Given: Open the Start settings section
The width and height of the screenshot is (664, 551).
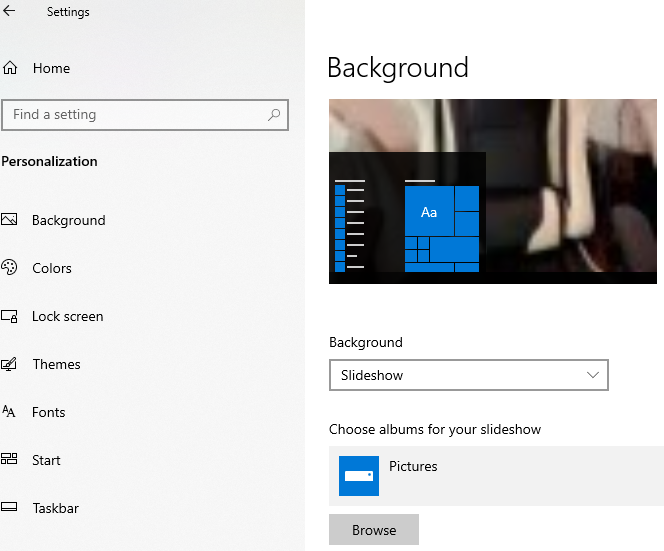Looking at the screenshot, I should pyautogui.click(x=46, y=460).
